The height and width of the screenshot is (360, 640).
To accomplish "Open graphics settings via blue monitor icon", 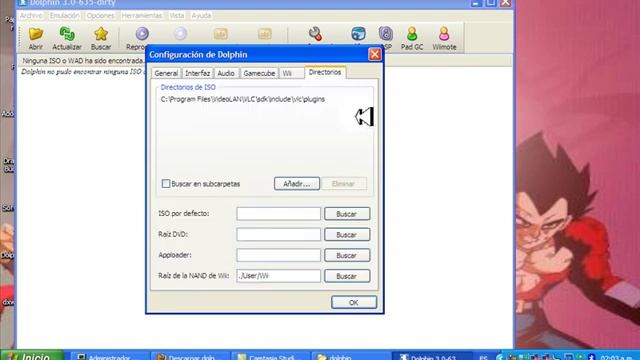I will pos(358,33).
